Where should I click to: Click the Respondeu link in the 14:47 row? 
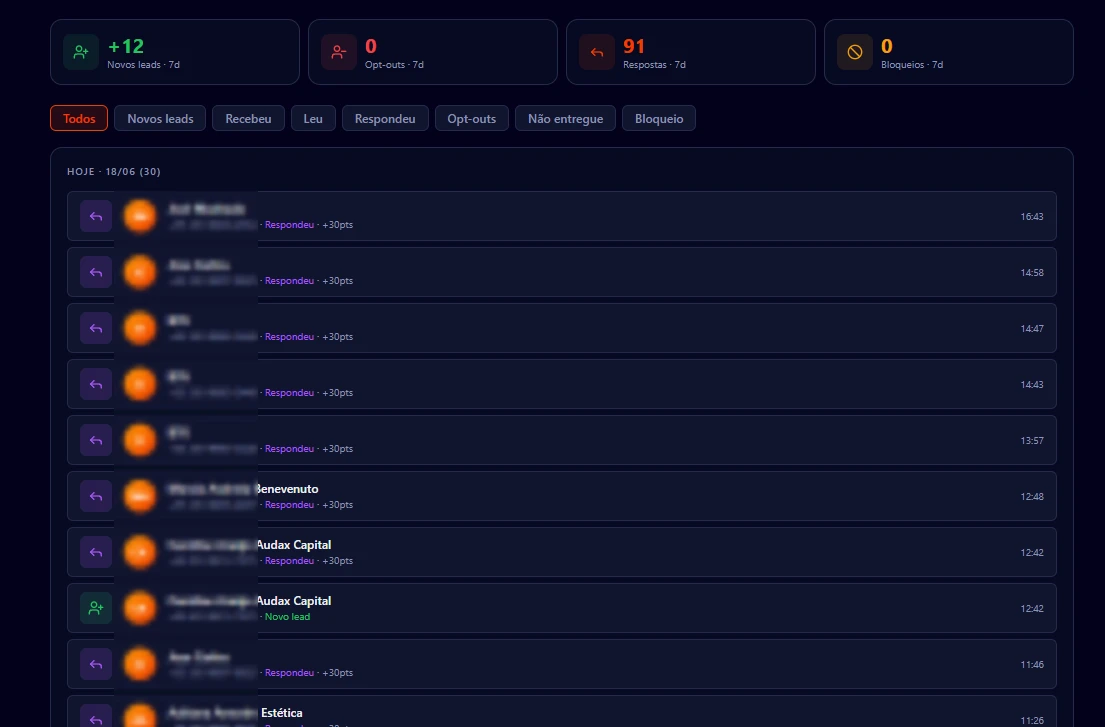point(290,337)
